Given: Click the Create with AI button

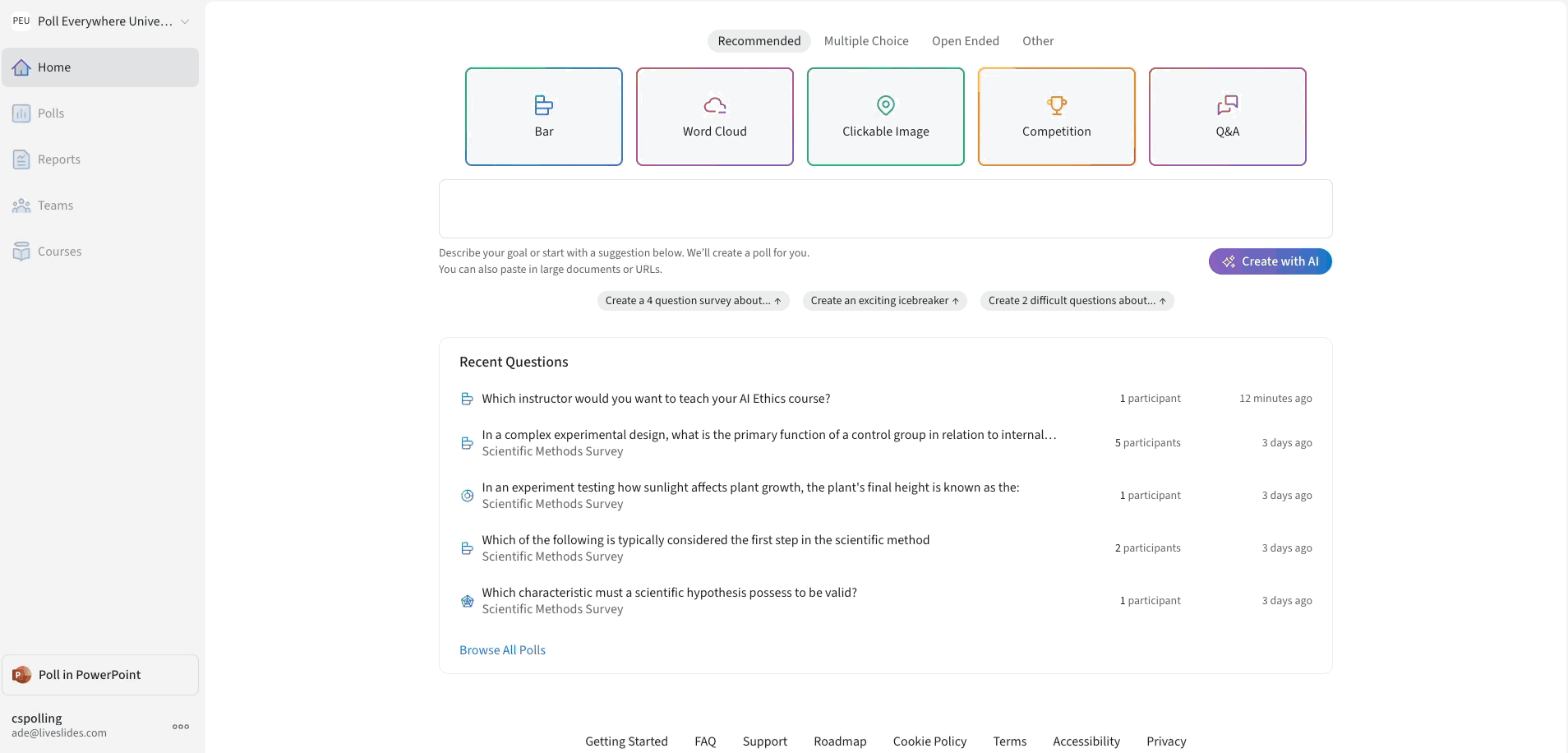Looking at the screenshot, I should [x=1271, y=261].
